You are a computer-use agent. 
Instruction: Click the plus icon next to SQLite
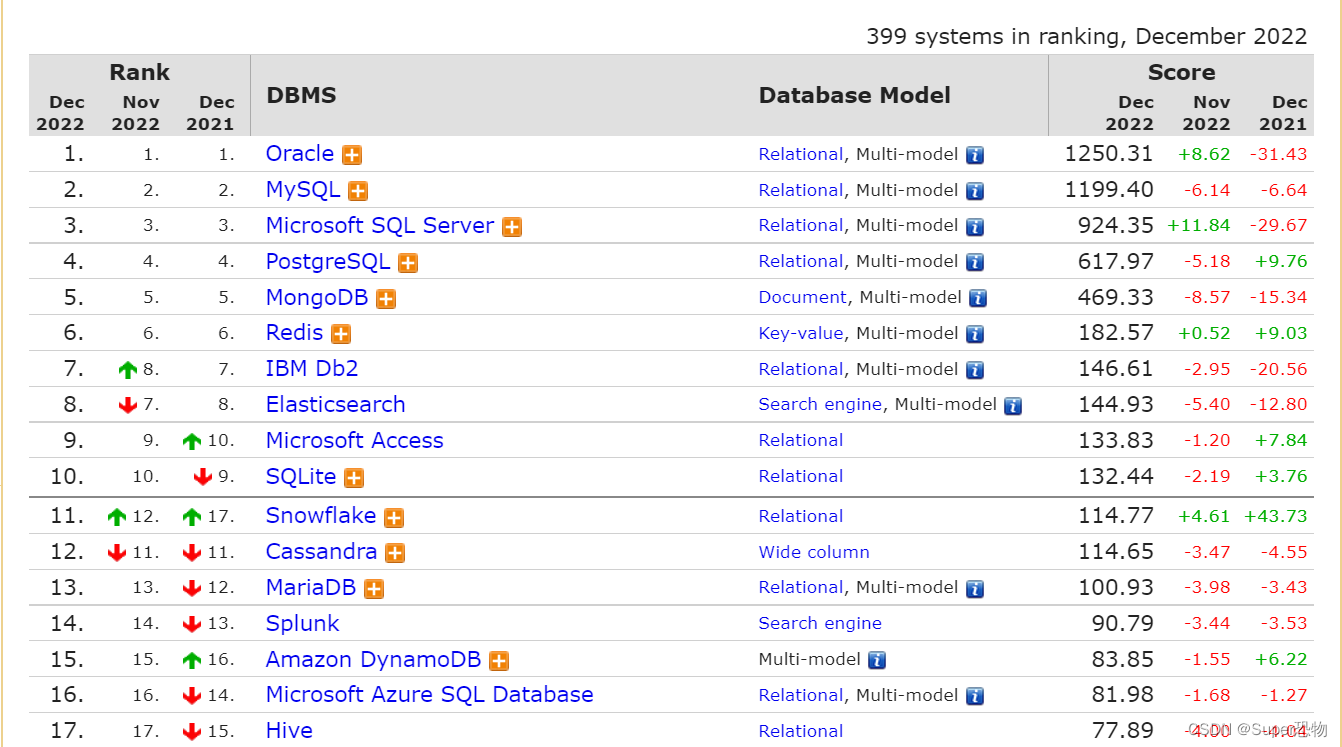coord(354,478)
